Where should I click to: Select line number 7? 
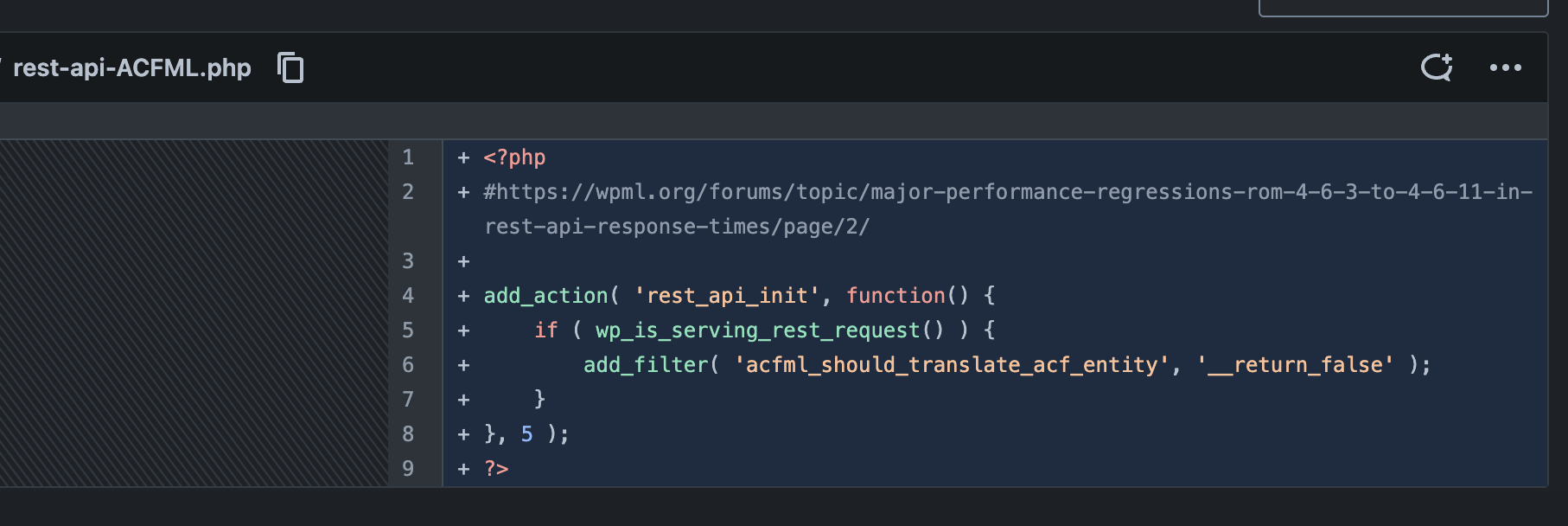(x=408, y=400)
